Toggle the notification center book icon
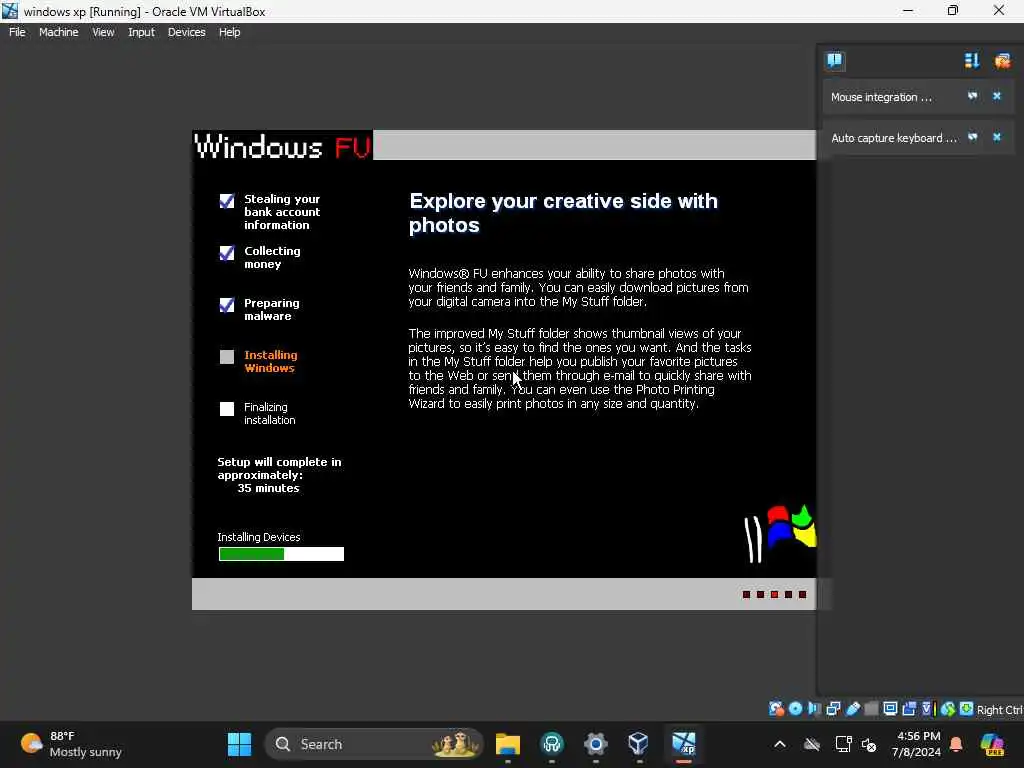 [x=835, y=61]
